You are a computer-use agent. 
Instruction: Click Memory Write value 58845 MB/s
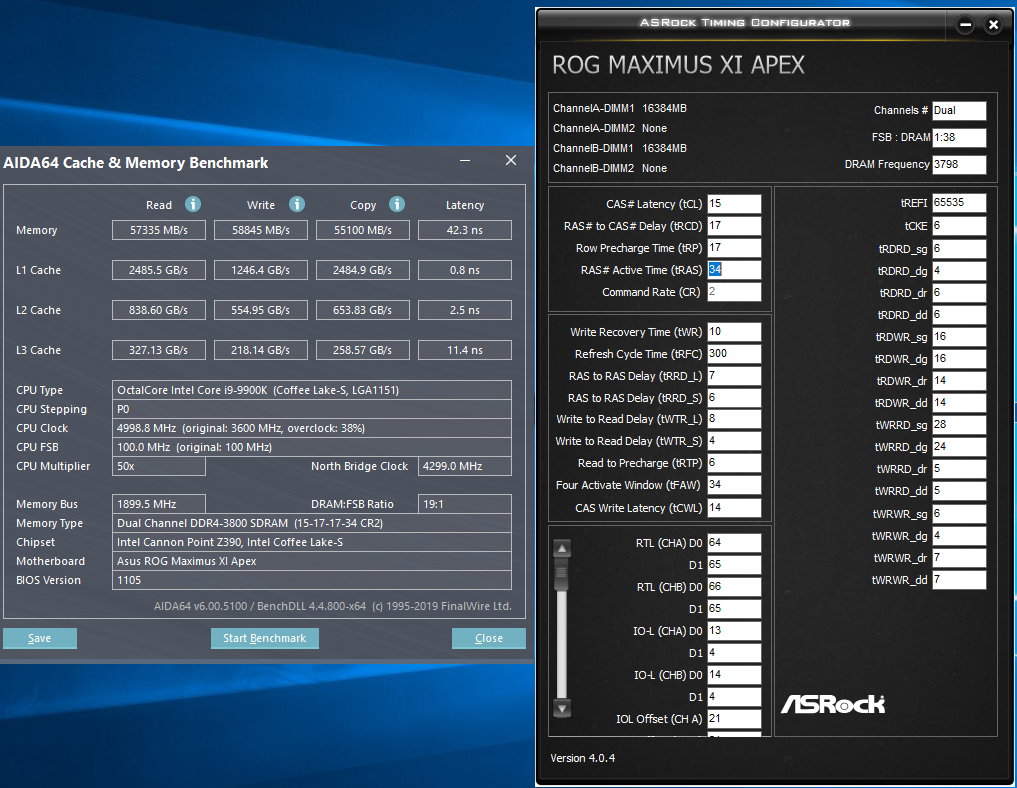(x=261, y=230)
